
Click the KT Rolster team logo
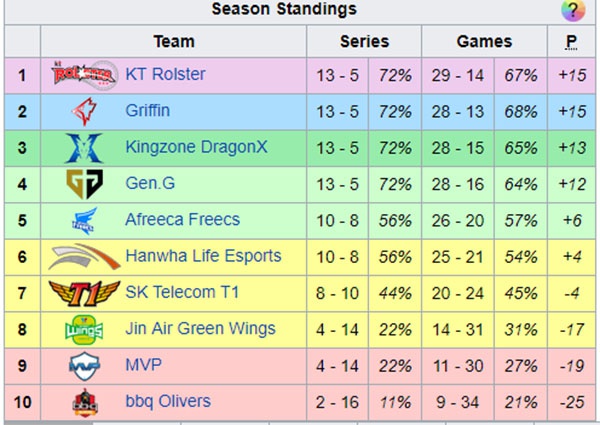coord(84,75)
